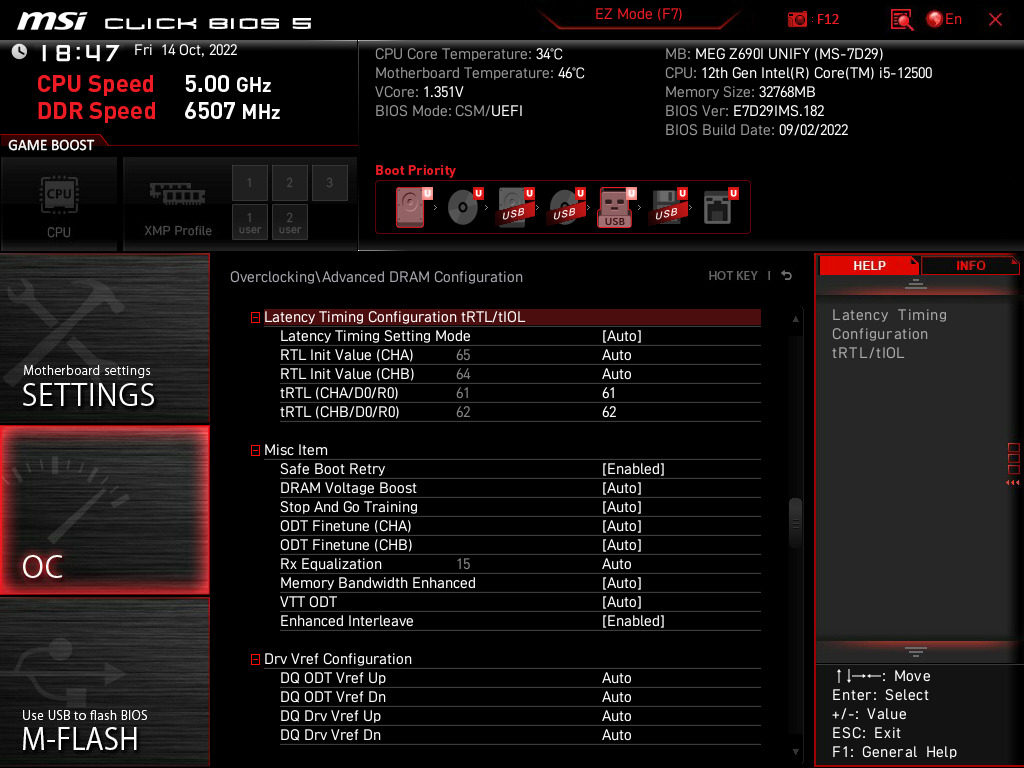Open the SETTINGS motherboard section
This screenshot has height=768, width=1024.
click(104, 338)
